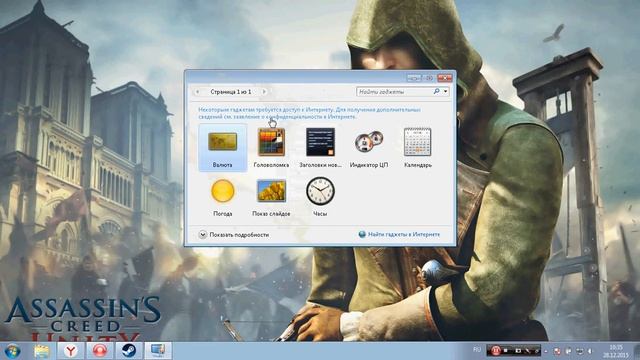Image resolution: width=640 pixels, height=360 pixels.
Task: Select the Индикатор ЦП gadget
Action: click(369, 147)
